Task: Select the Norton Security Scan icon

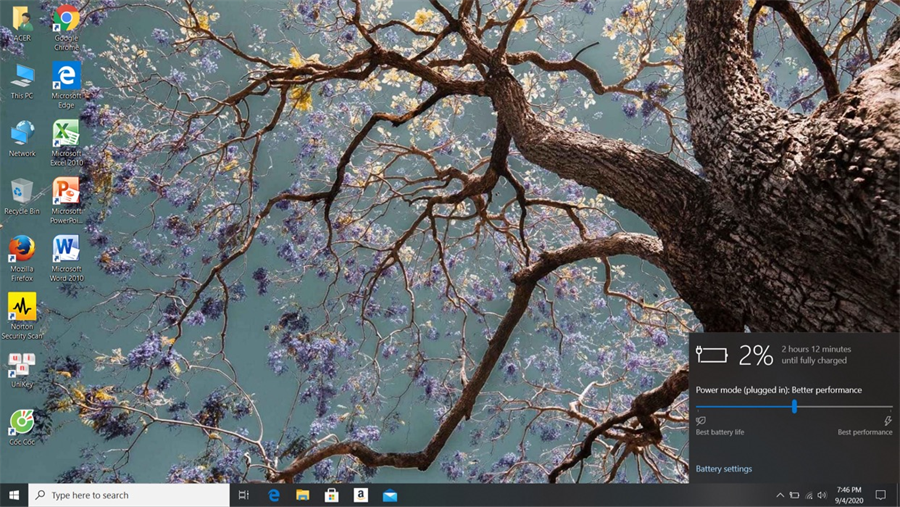Action: [22, 316]
